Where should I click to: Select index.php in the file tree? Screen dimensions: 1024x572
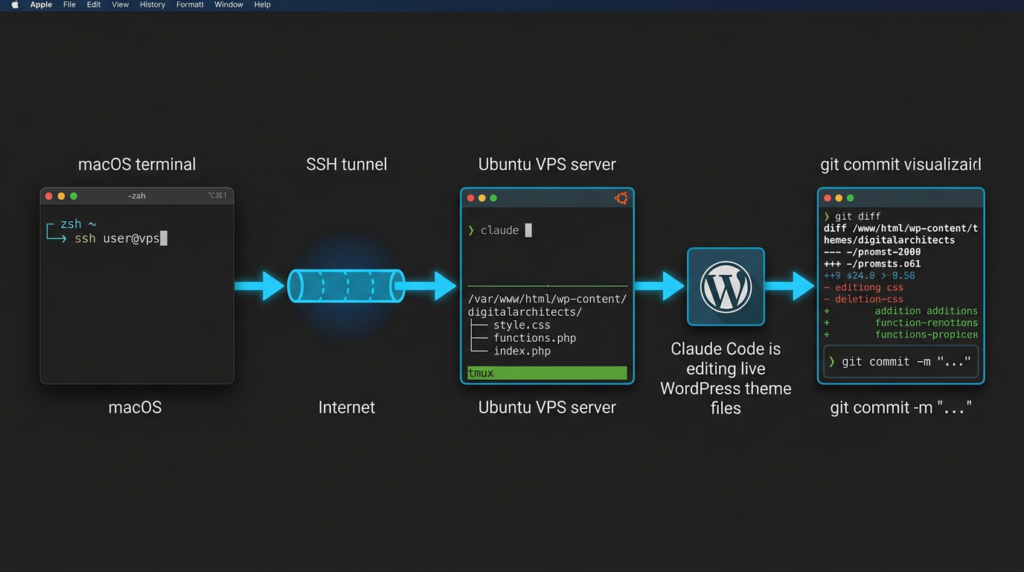tap(521, 351)
